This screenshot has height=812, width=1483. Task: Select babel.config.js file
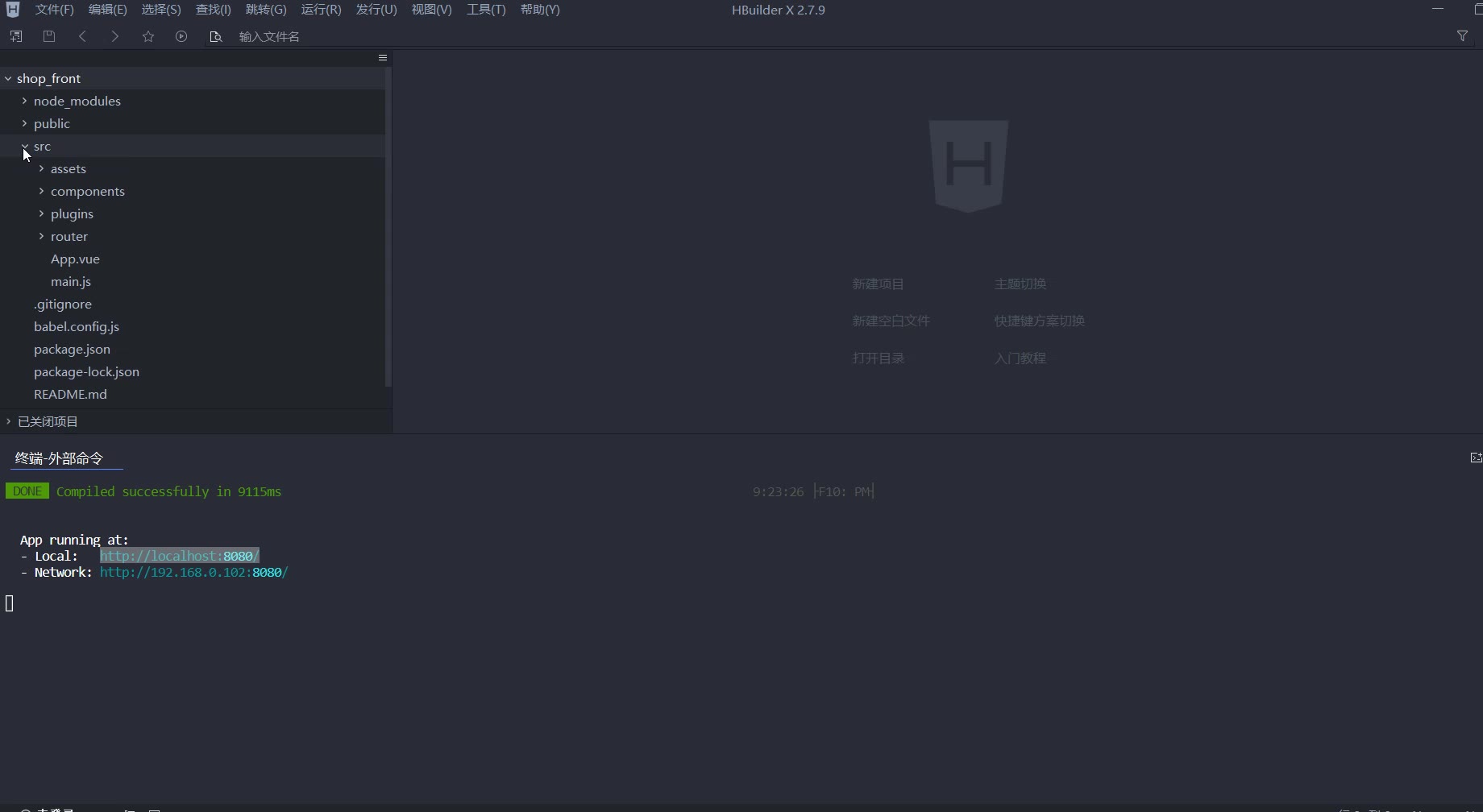[77, 326]
